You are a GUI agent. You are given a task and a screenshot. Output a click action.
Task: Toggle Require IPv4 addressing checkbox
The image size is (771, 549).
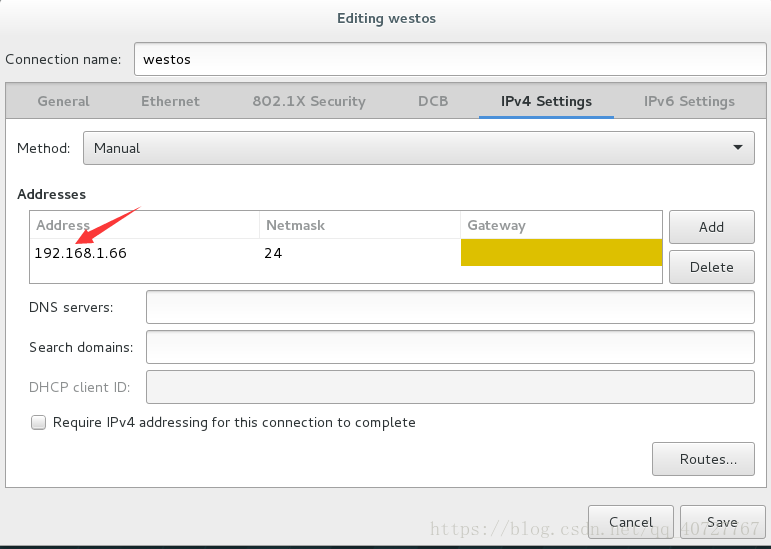pyautogui.click(x=38, y=423)
